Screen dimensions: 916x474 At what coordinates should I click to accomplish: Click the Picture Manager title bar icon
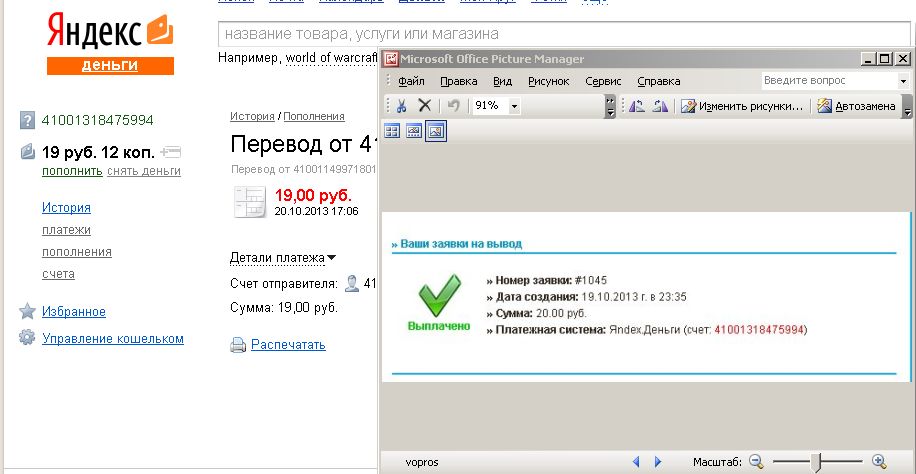click(x=390, y=58)
